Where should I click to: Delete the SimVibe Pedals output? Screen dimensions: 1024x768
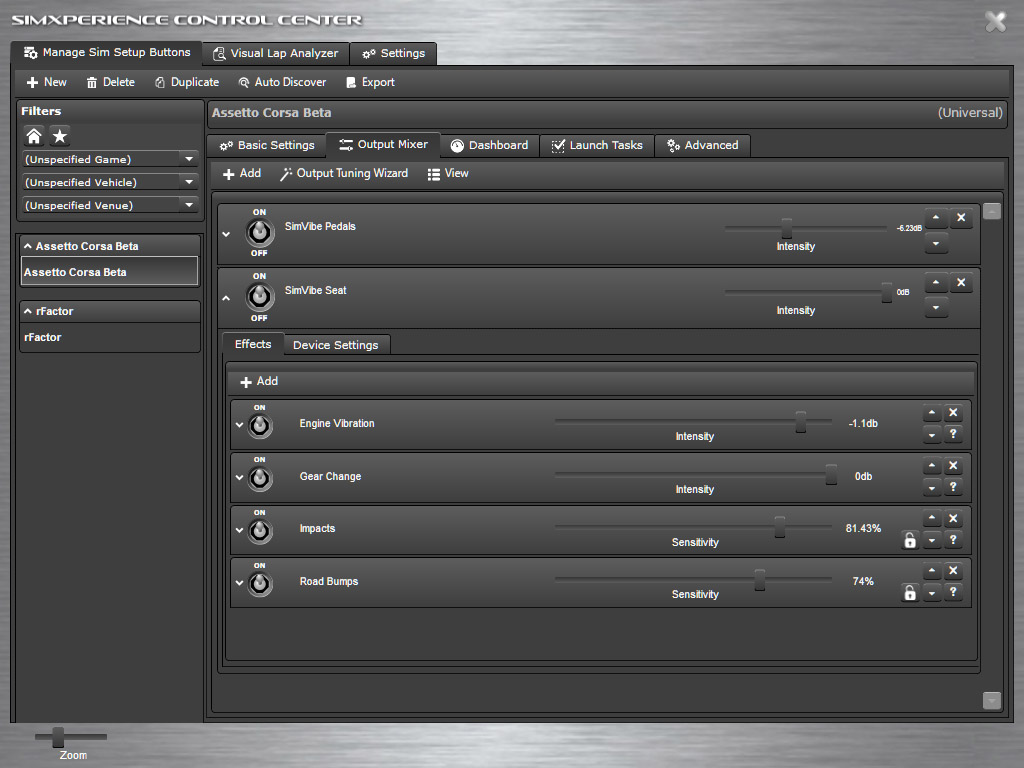pyautogui.click(x=960, y=218)
